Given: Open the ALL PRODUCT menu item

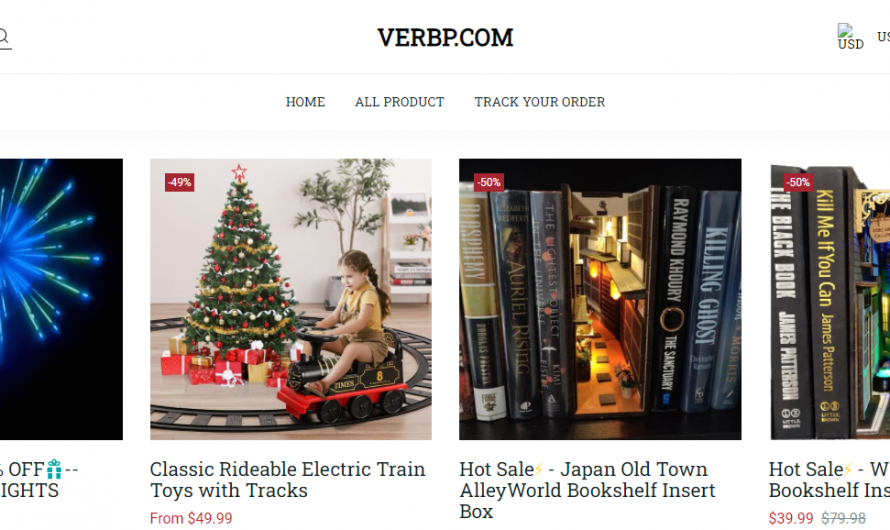Looking at the screenshot, I should pos(400,102).
